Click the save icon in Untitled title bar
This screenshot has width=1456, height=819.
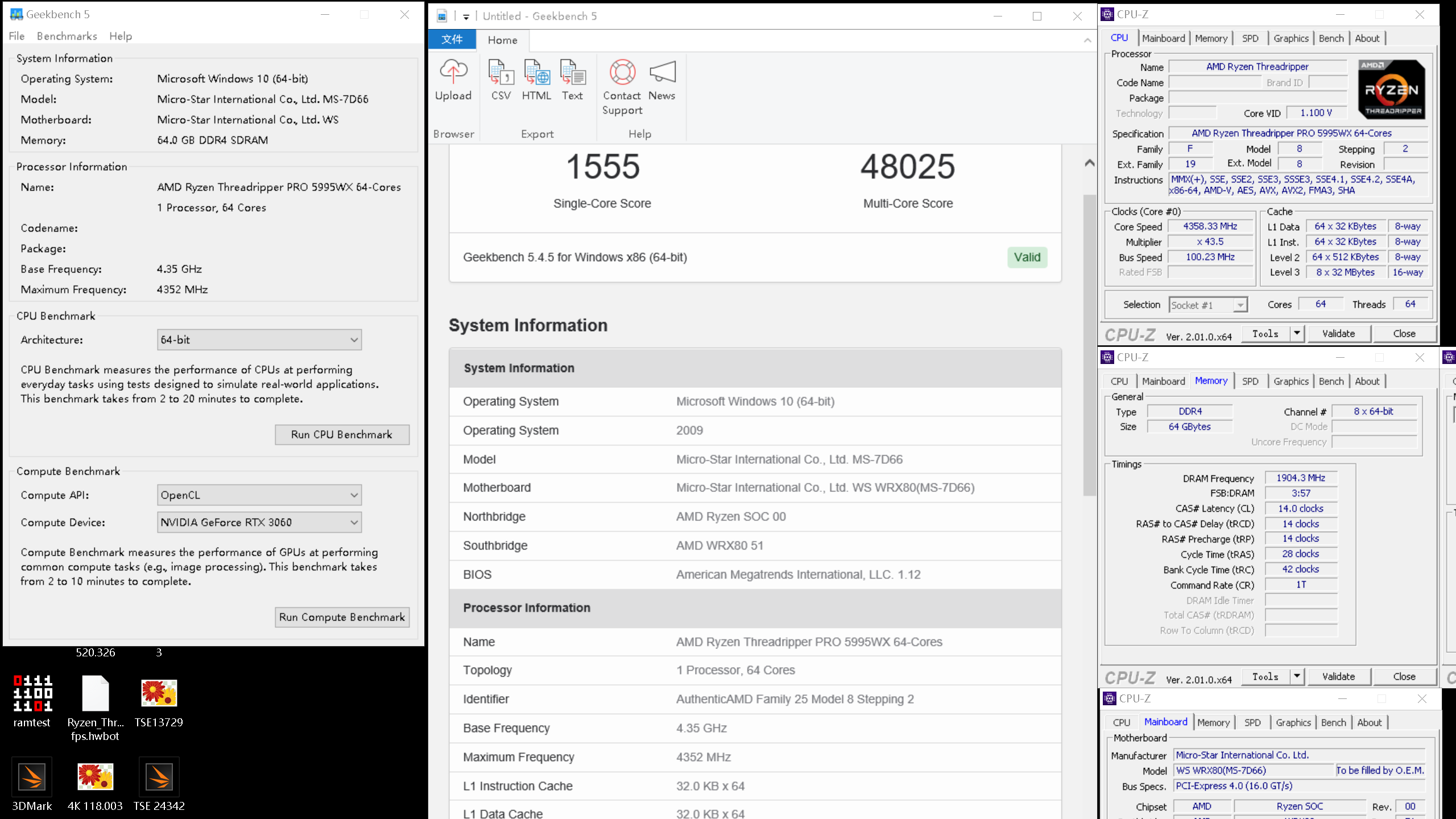(442, 16)
